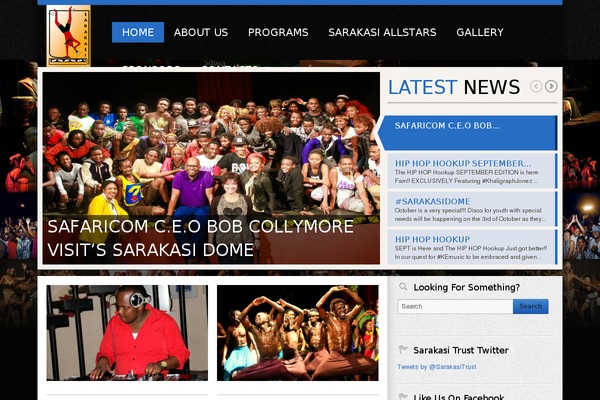This screenshot has height=400, width=600.
Task: Select the SAFARICOM C.E.O BOB news item
Action: point(467,132)
